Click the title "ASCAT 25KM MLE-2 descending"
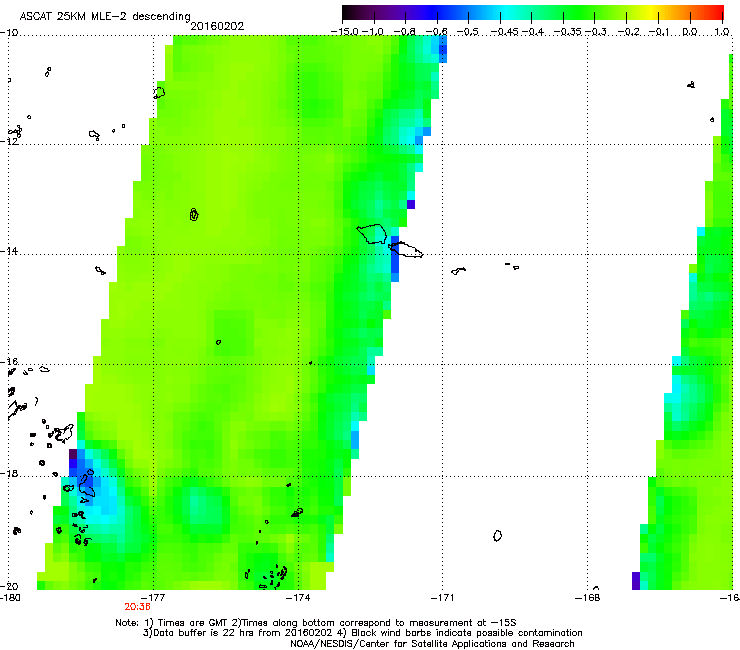This screenshot has width=740, height=650. click(105, 17)
